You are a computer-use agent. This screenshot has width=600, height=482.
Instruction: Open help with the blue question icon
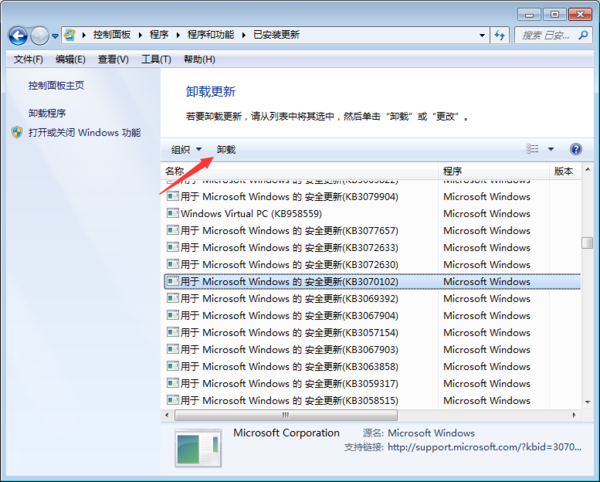(576, 149)
